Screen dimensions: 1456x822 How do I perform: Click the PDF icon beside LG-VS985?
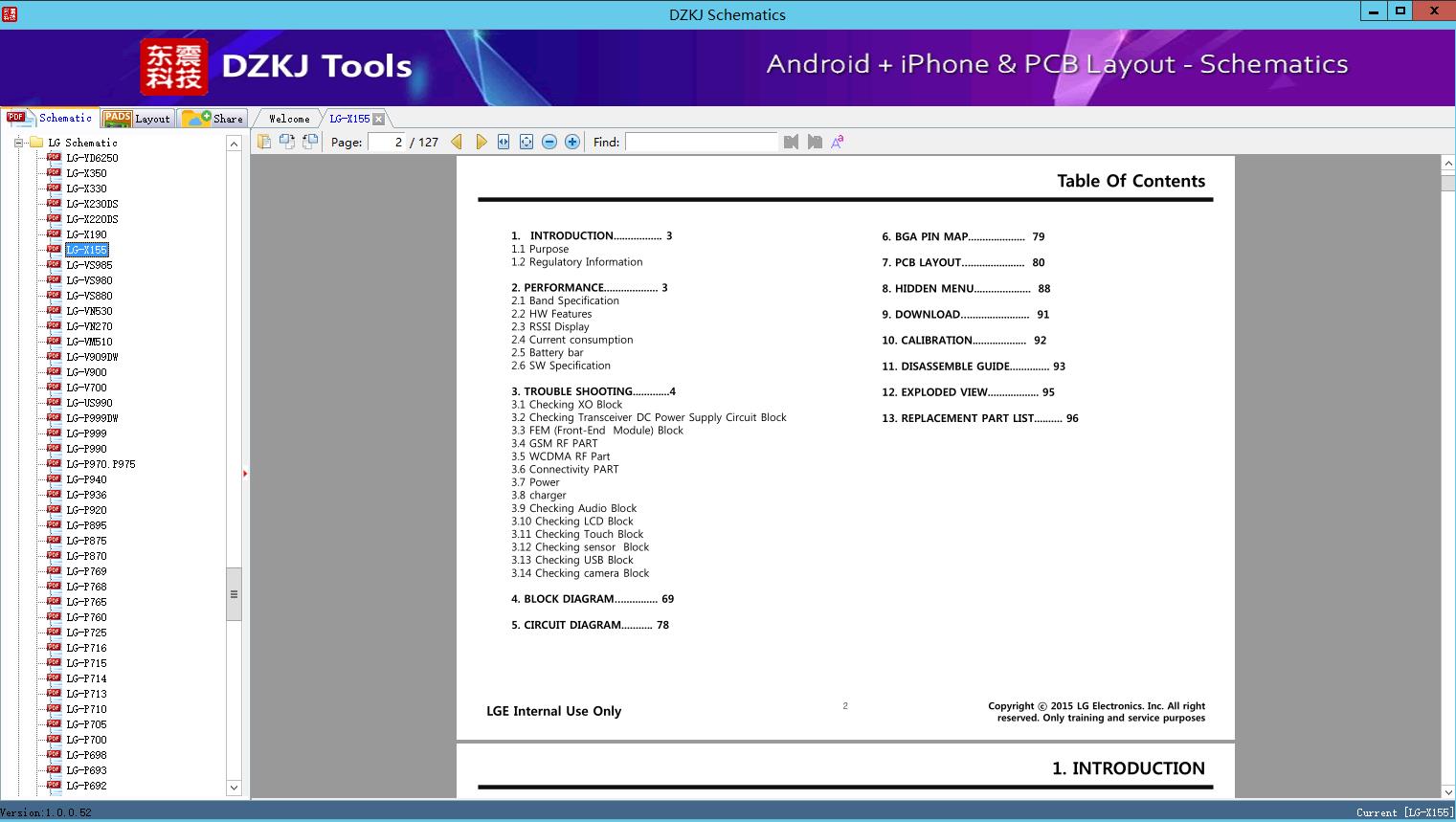coord(54,265)
